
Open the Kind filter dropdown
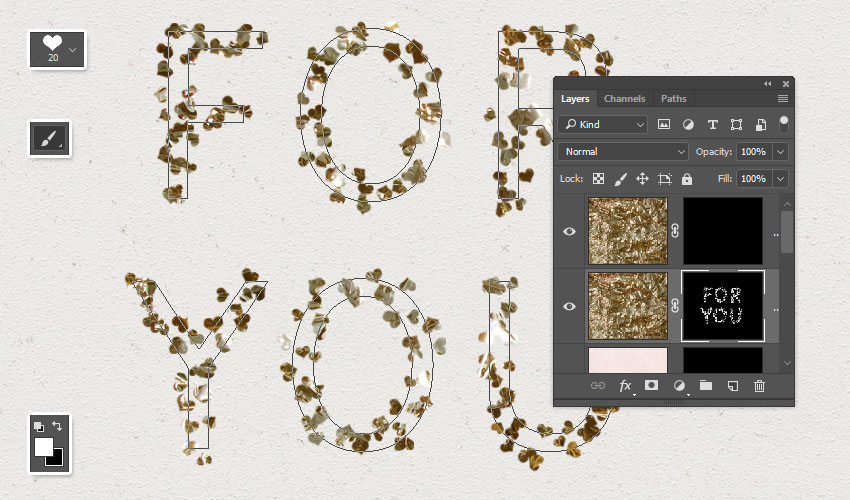coord(604,125)
